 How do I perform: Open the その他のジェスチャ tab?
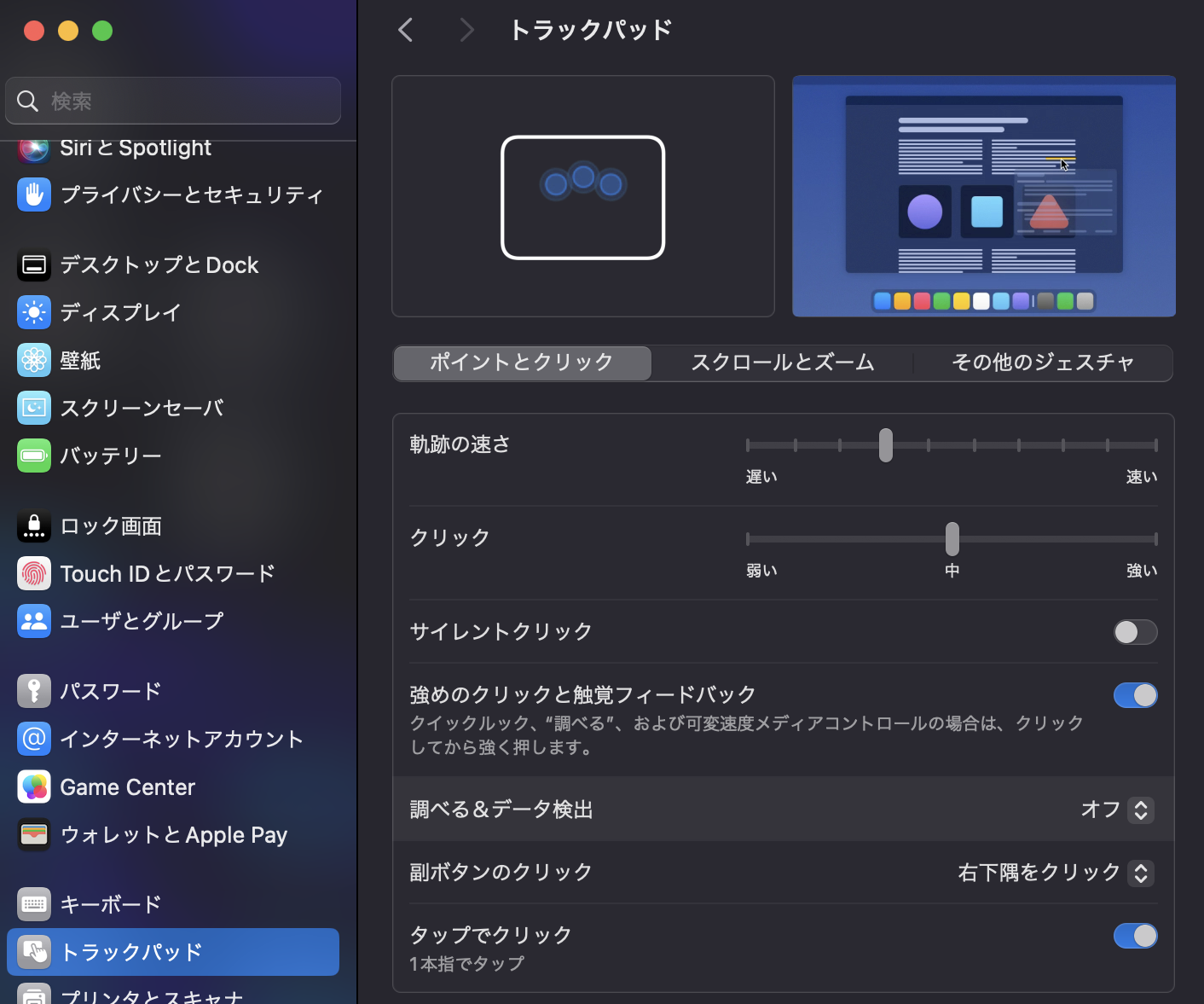click(1042, 363)
